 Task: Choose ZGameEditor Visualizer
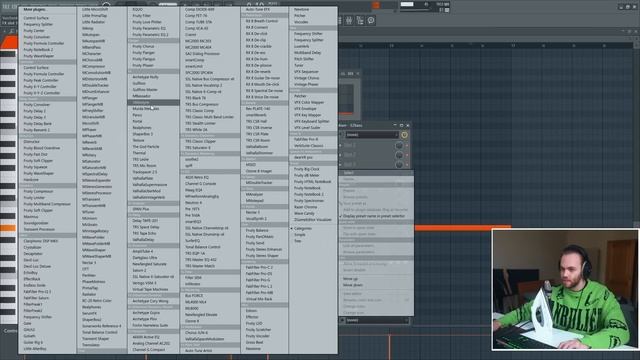313,220
